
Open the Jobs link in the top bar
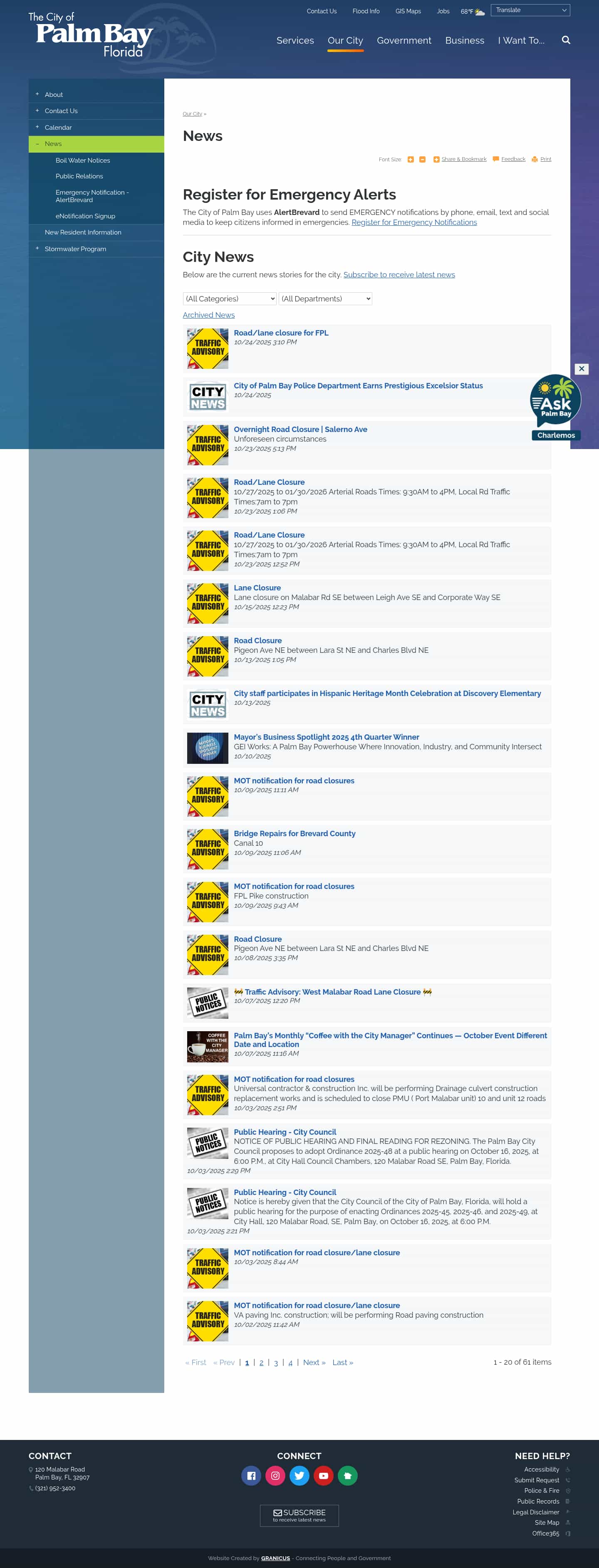tap(443, 11)
